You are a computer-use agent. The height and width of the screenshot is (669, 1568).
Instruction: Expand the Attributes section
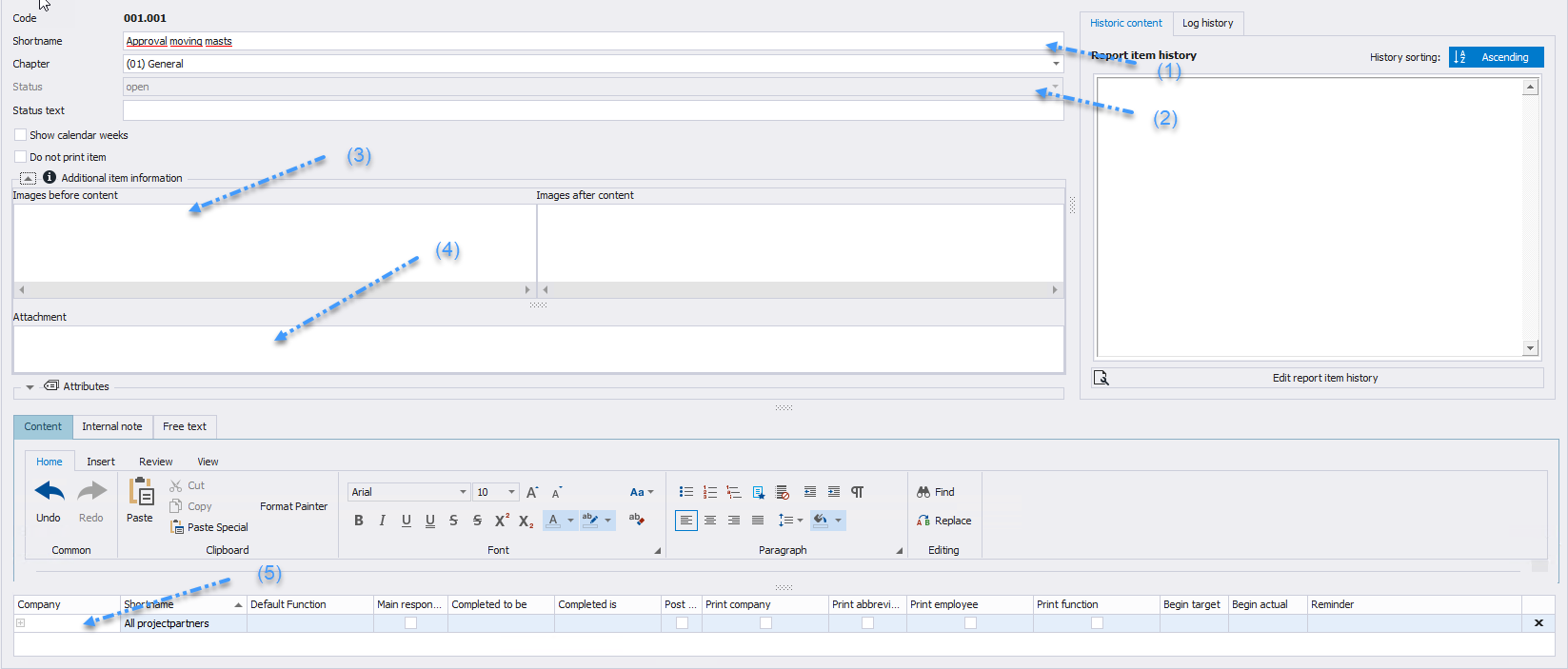pyautogui.click(x=30, y=387)
